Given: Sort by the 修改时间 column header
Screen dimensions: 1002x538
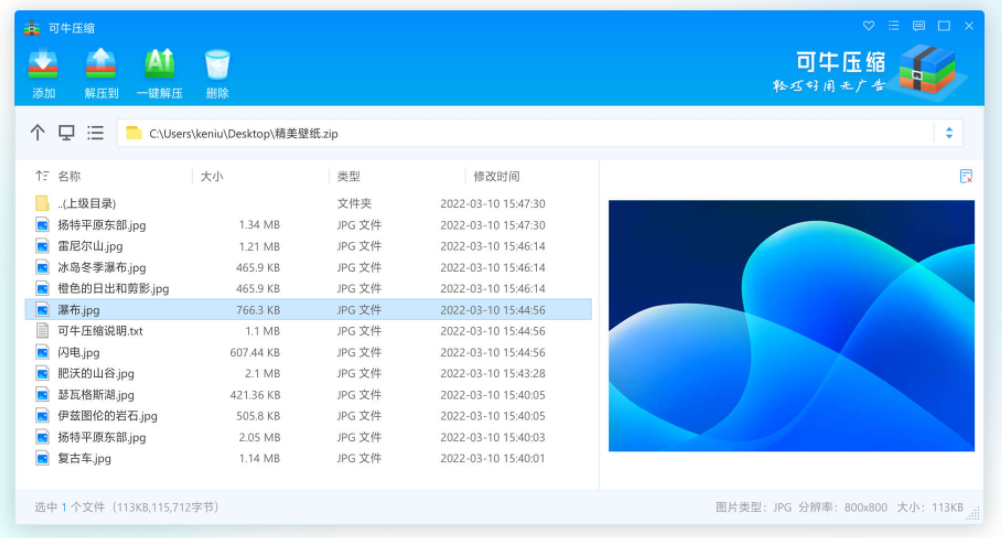Looking at the screenshot, I should tap(497, 176).
